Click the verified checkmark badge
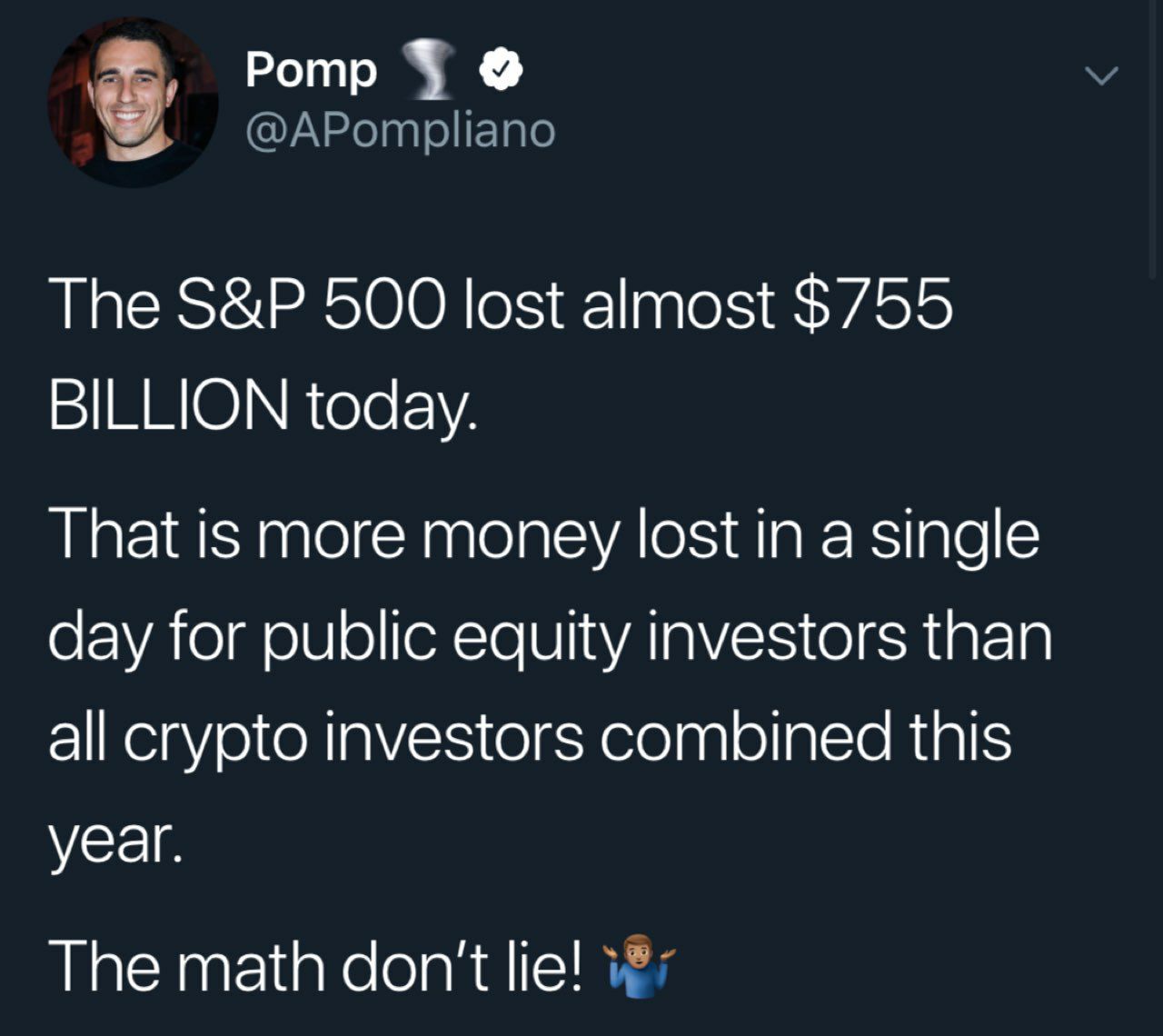The height and width of the screenshot is (1036, 1163). point(499,71)
